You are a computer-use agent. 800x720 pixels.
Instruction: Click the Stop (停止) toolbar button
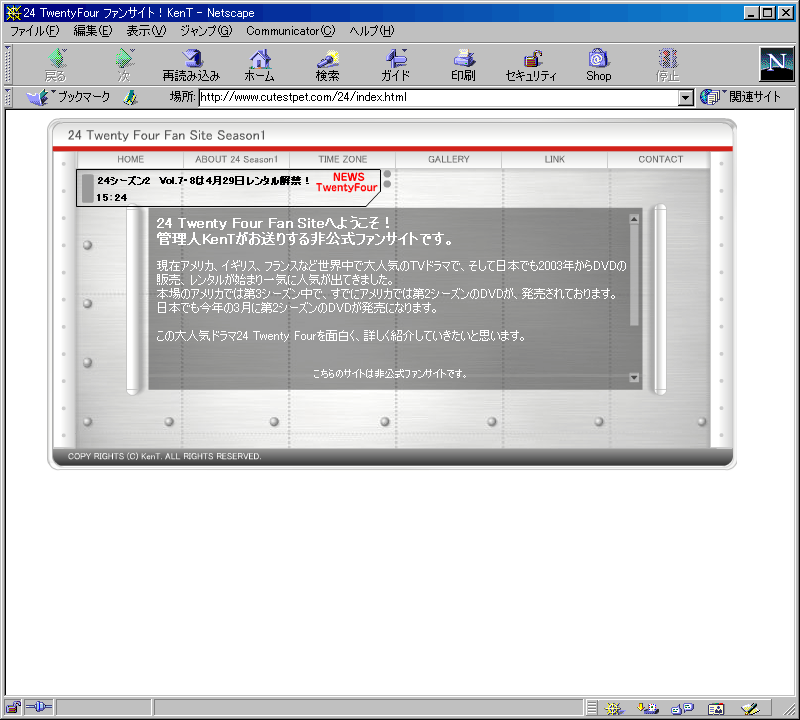(x=667, y=65)
